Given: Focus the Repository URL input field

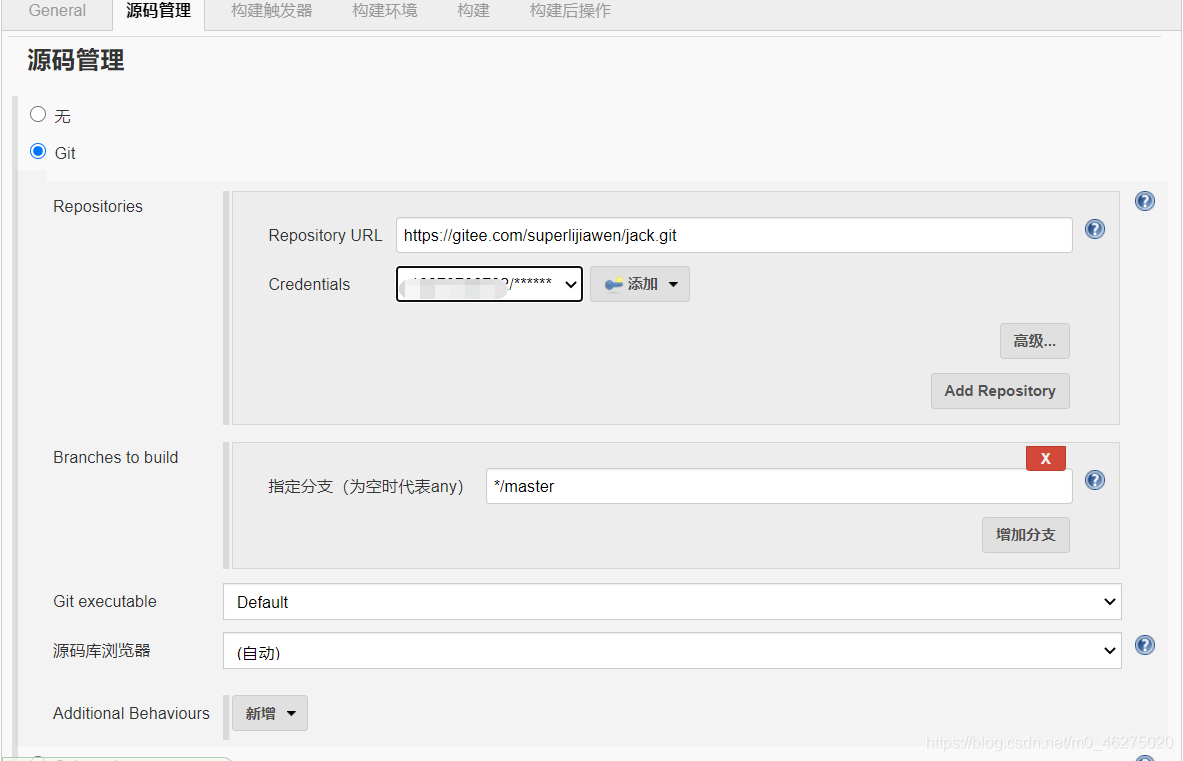Looking at the screenshot, I should click(x=734, y=235).
